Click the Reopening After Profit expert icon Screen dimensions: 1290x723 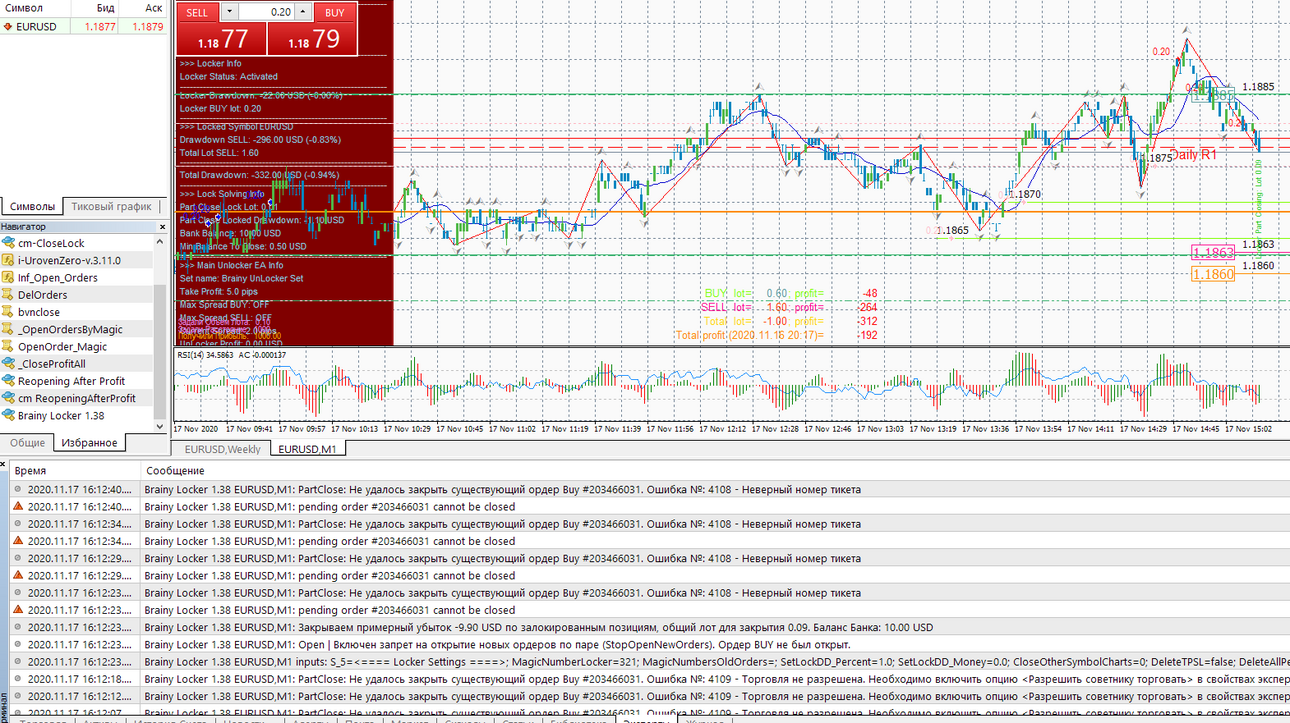click(x=9, y=381)
